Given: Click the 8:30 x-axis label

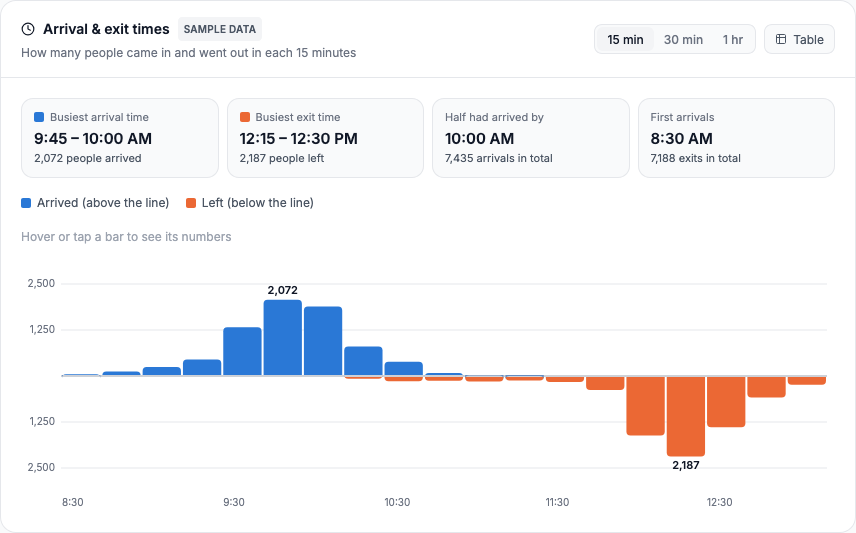Looking at the screenshot, I should (73, 502).
